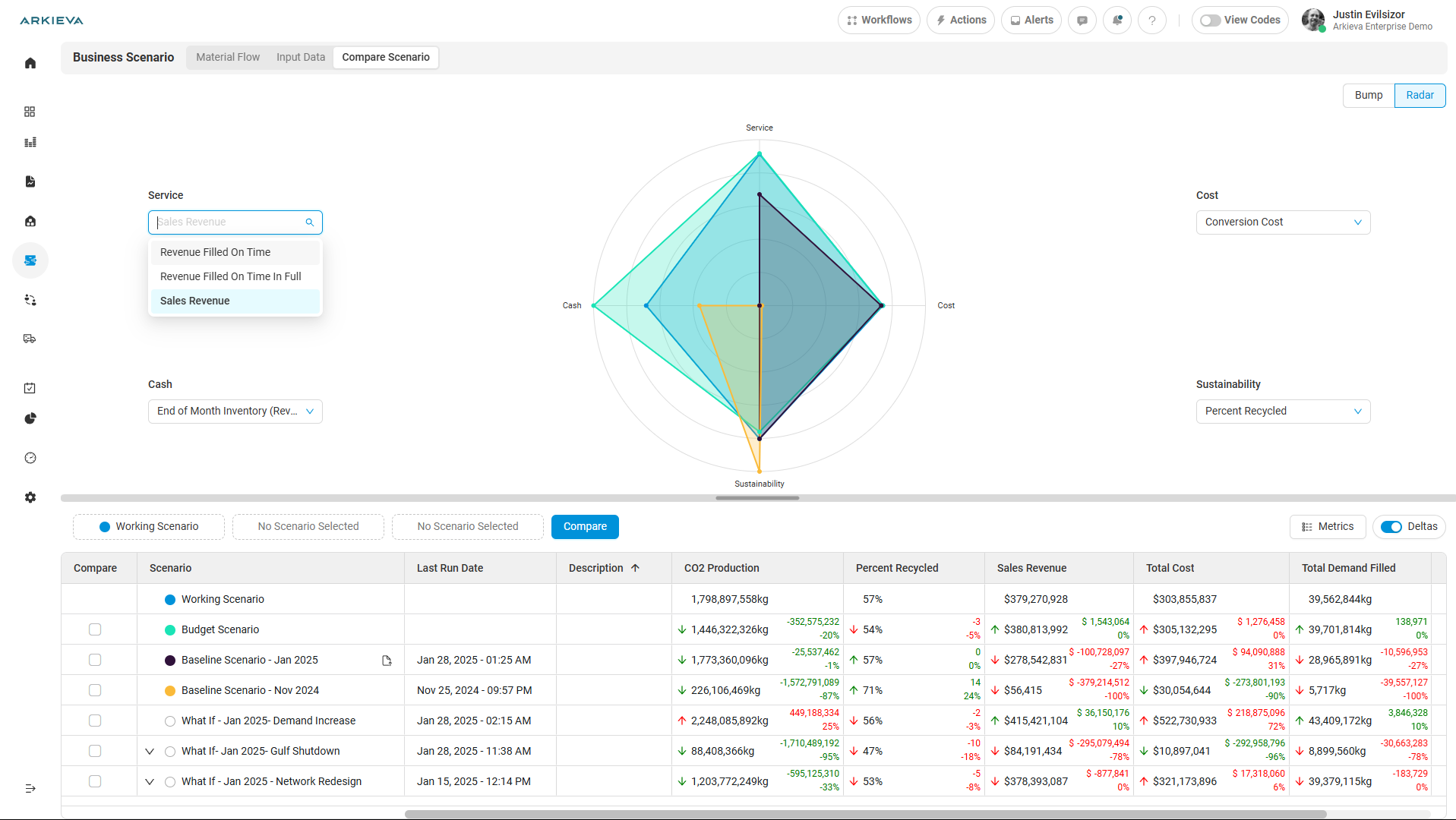Viewport: 1456px width, 820px height.
Task: Open the notifications bell icon
Action: pos(1117,20)
